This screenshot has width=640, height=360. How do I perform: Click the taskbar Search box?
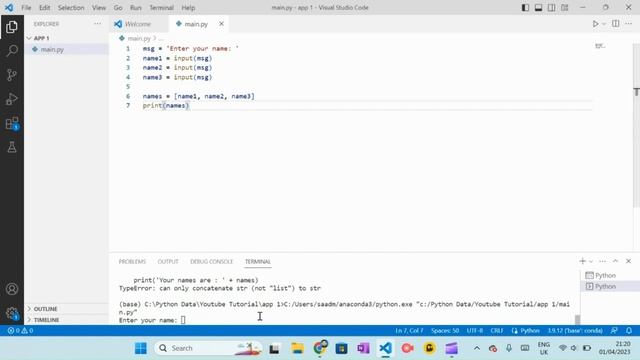tap(209, 348)
